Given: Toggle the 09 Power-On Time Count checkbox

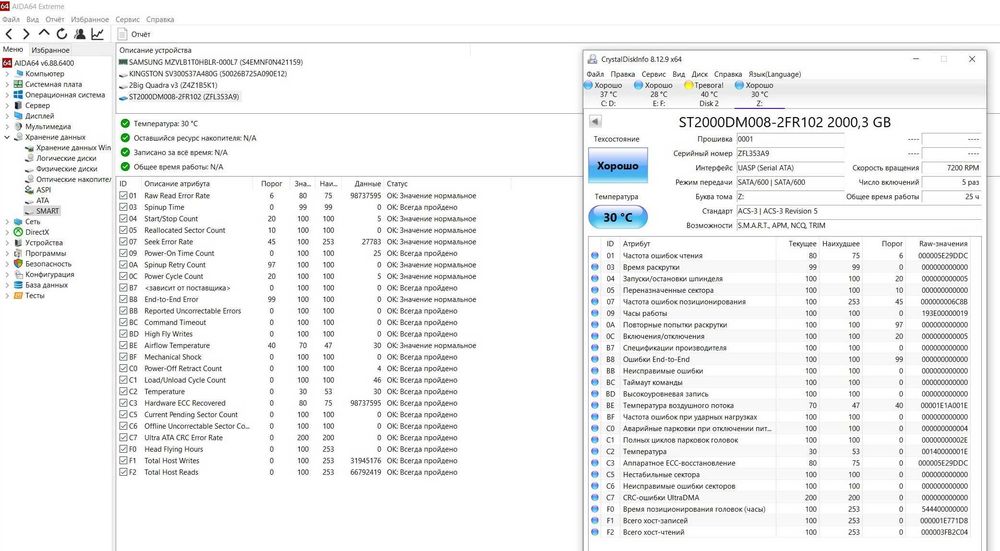Looking at the screenshot, I should pos(124,253).
